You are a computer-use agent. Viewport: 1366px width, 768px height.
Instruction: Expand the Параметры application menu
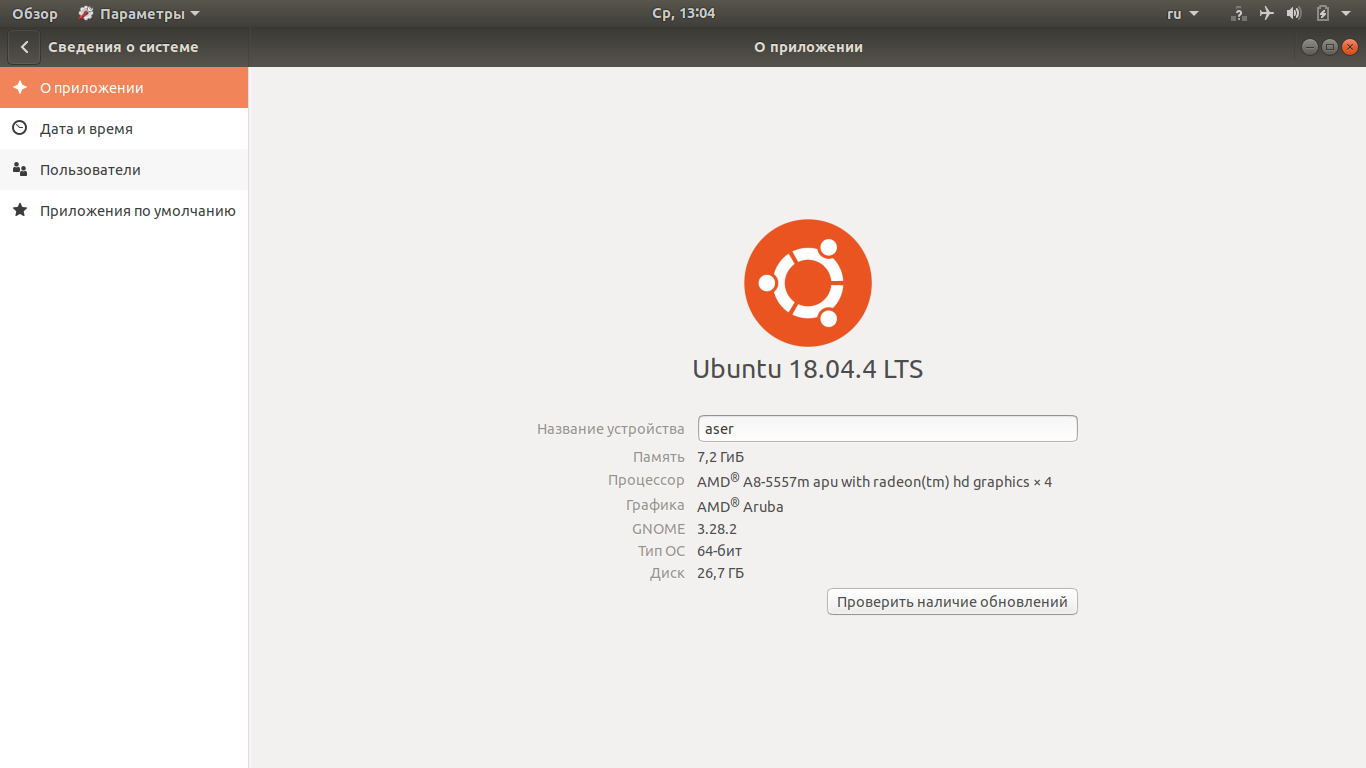tap(140, 14)
